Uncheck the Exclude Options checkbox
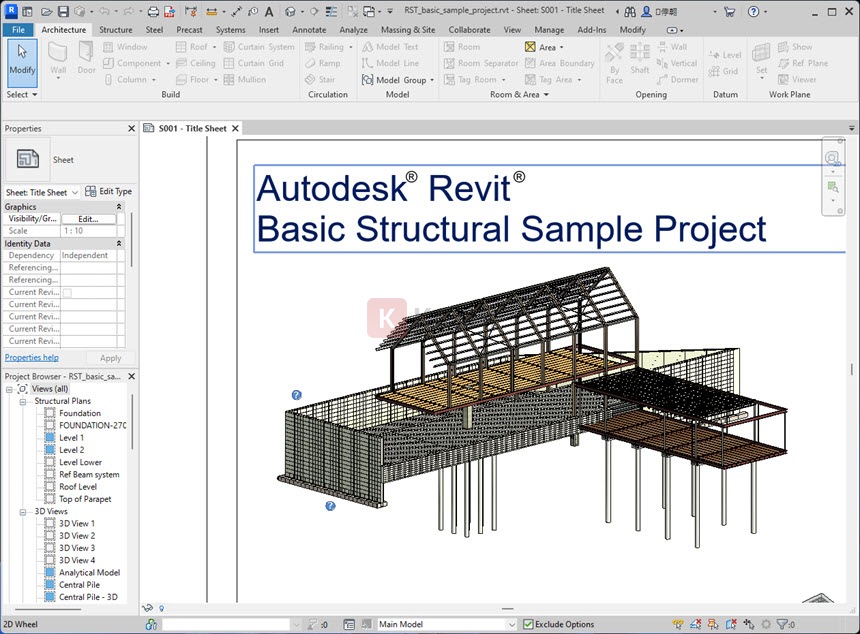860x634 pixels. (x=528, y=623)
